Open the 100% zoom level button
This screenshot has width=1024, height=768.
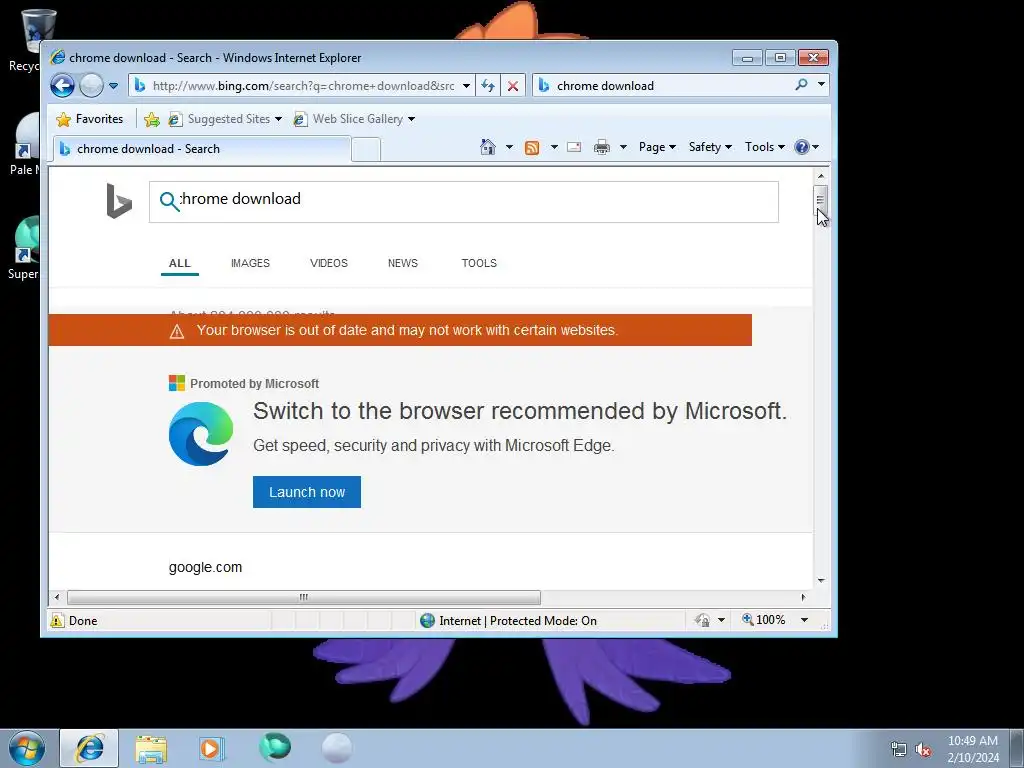[763, 620]
